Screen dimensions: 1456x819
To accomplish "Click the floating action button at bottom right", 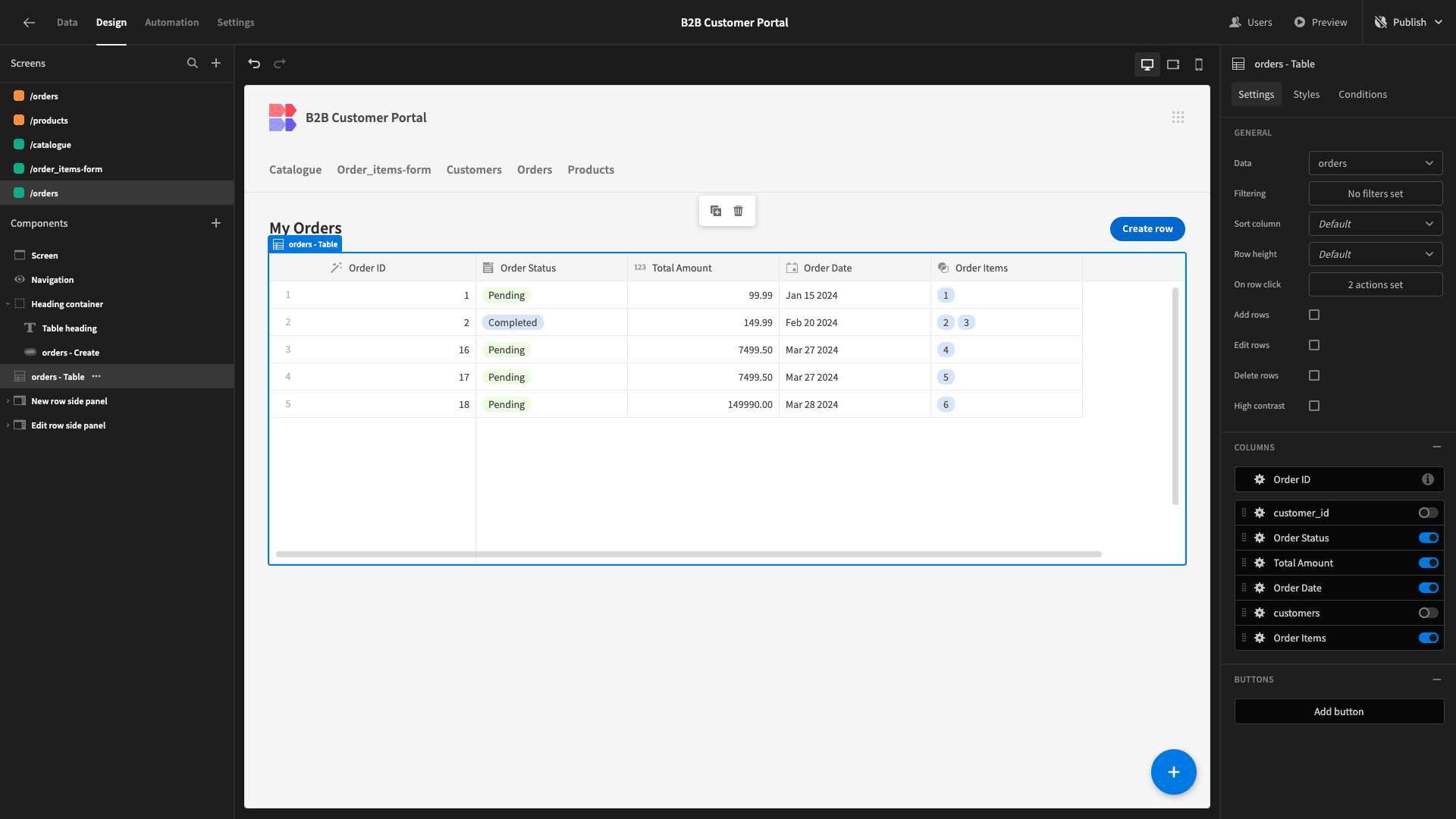I will 1174,771.
